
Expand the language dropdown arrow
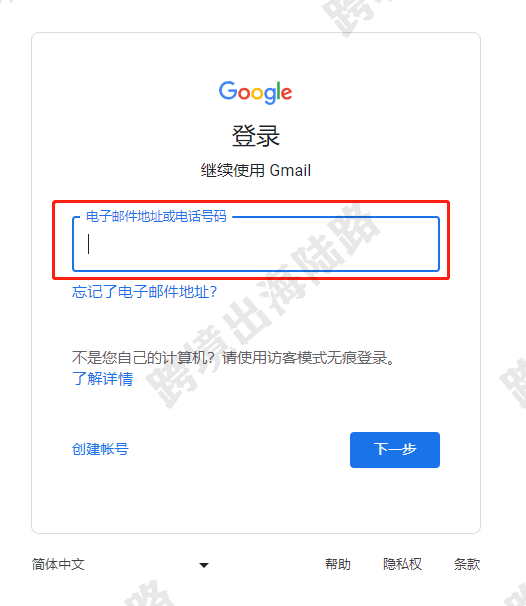coord(204,565)
